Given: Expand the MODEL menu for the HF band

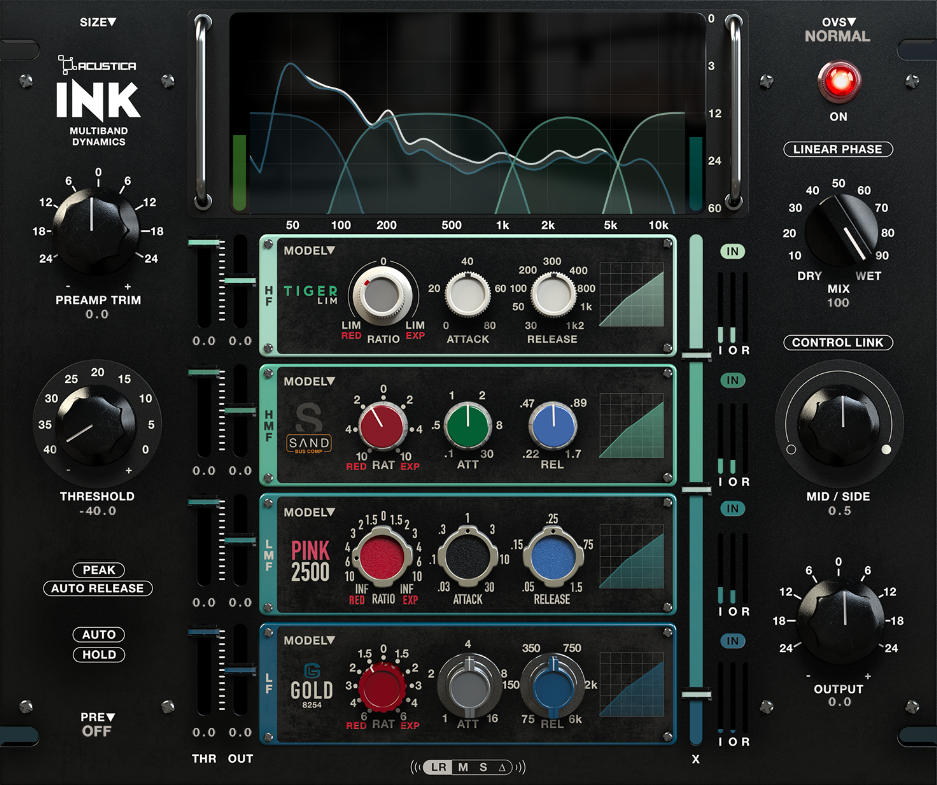Looking at the screenshot, I should pos(309,251).
